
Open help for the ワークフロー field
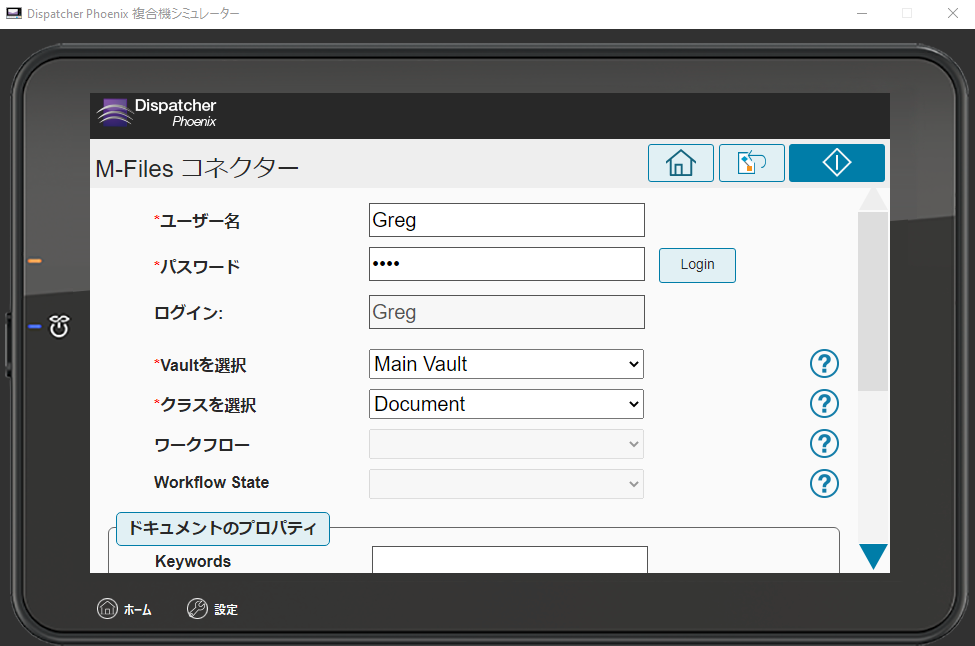point(824,443)
